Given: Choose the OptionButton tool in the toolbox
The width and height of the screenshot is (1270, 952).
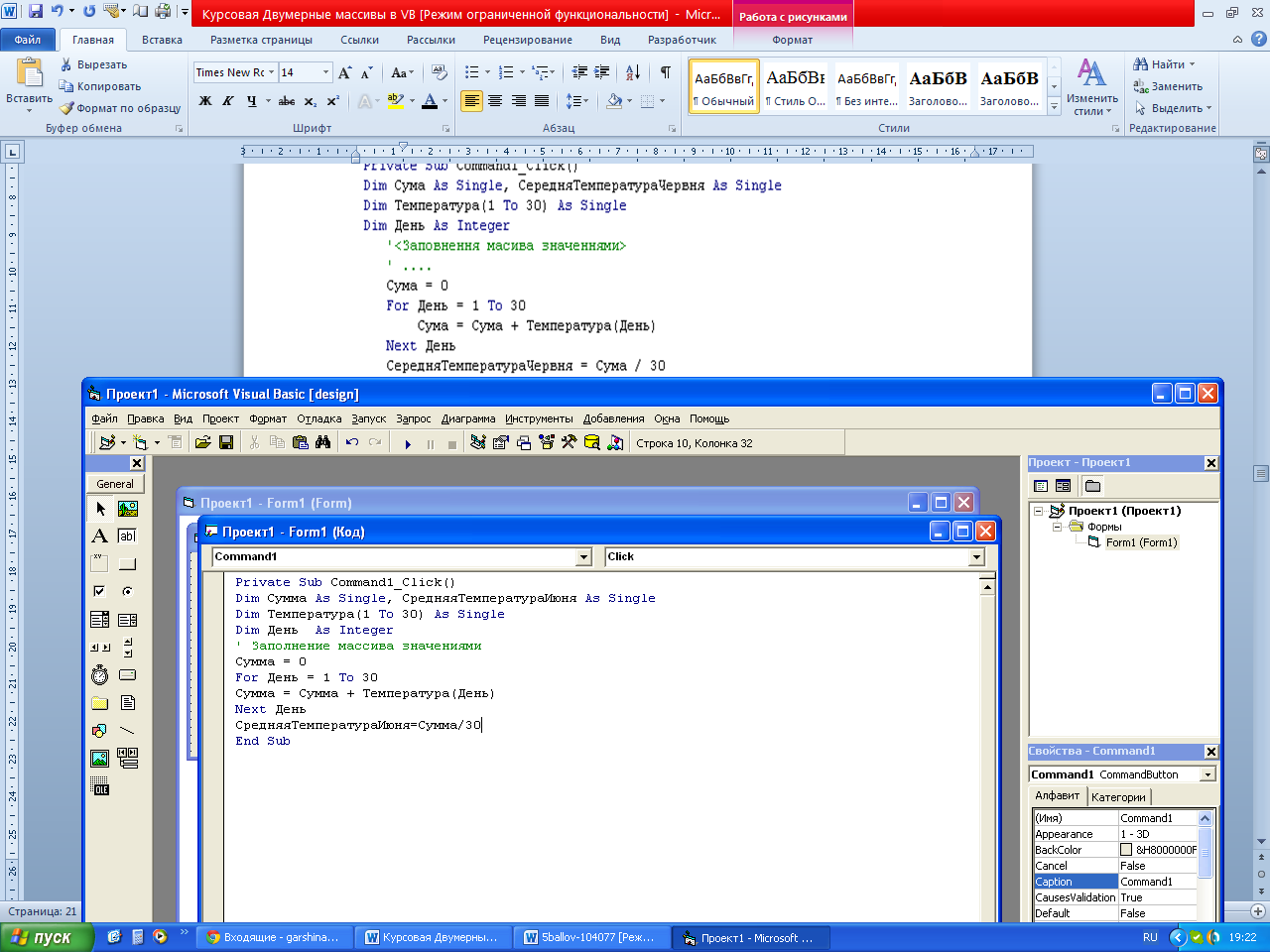Looking at the screenshot, I should [x=128, y=592].
